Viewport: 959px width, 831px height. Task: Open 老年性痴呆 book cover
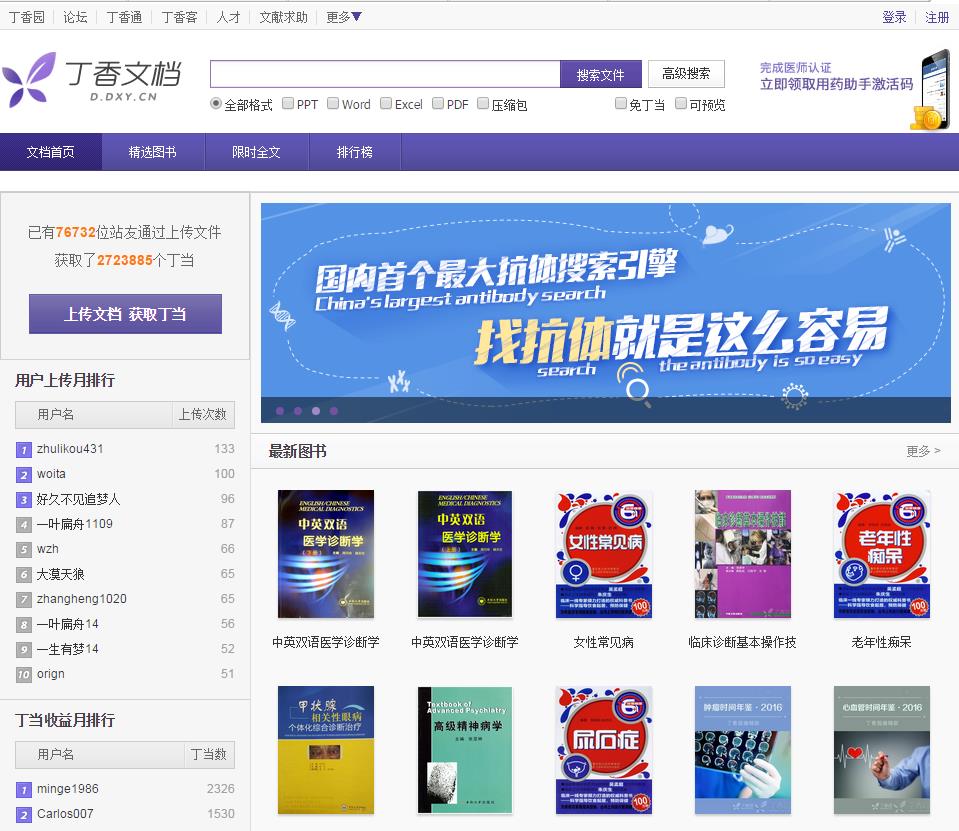point(881,554)
